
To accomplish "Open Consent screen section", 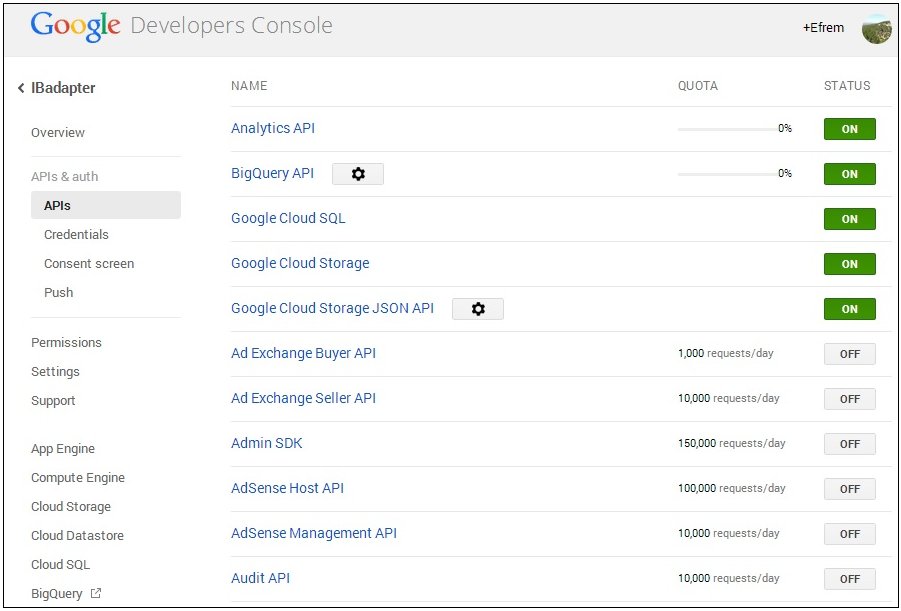I will 88,263.
